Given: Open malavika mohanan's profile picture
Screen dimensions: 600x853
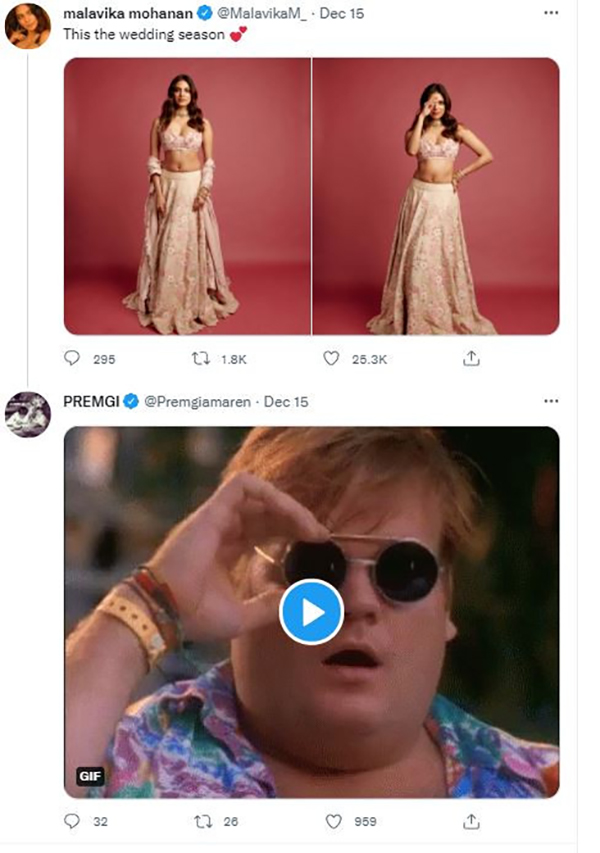Looking at the screenshot, I should [x=28, y=25].
